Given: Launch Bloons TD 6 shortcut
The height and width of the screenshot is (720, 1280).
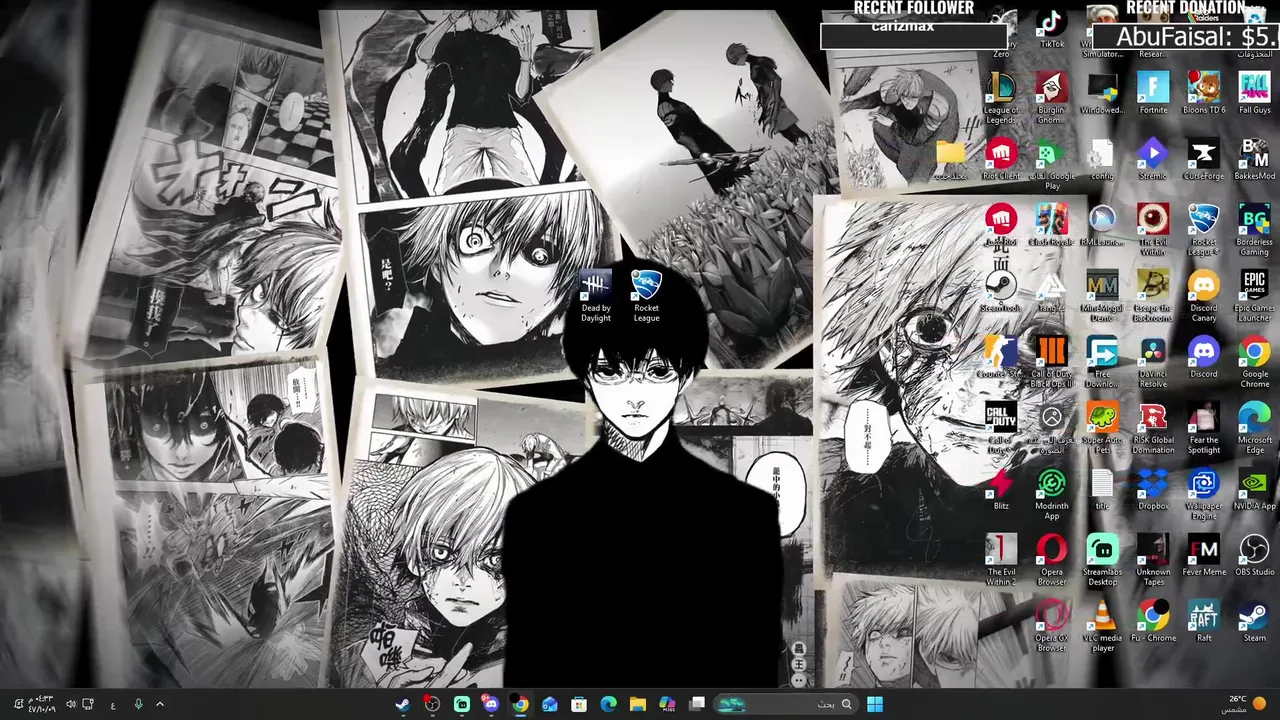Looking at the screenshot, I should [x=1204, y=92].
